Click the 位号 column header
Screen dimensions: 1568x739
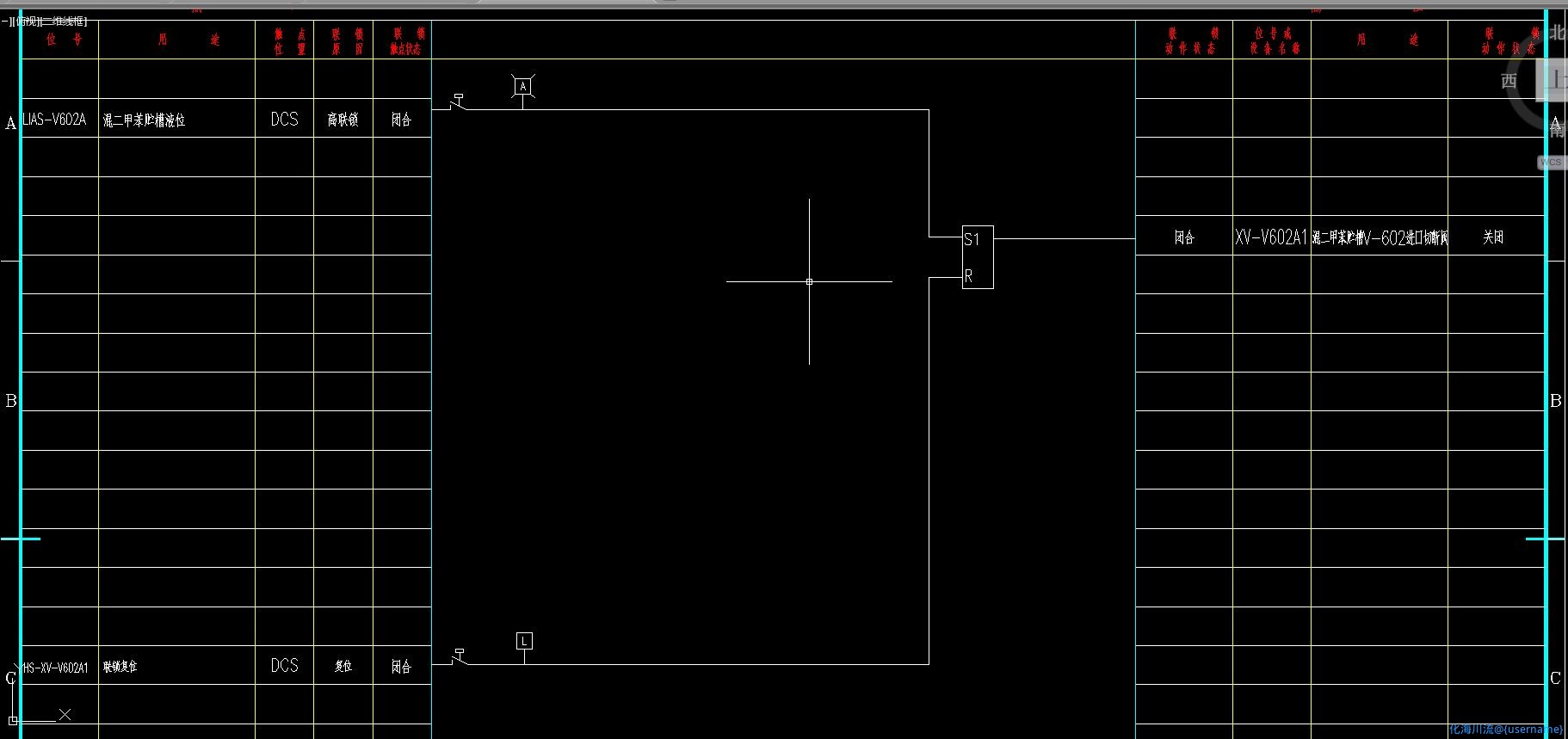[x=64, y=40]
